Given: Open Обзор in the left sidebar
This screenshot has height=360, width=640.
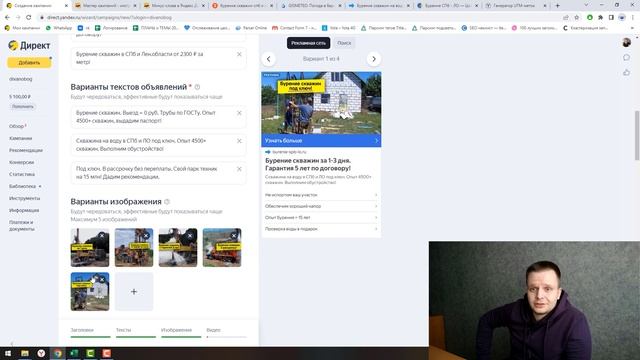Looking at the screenshot, I should click(17, 126).
